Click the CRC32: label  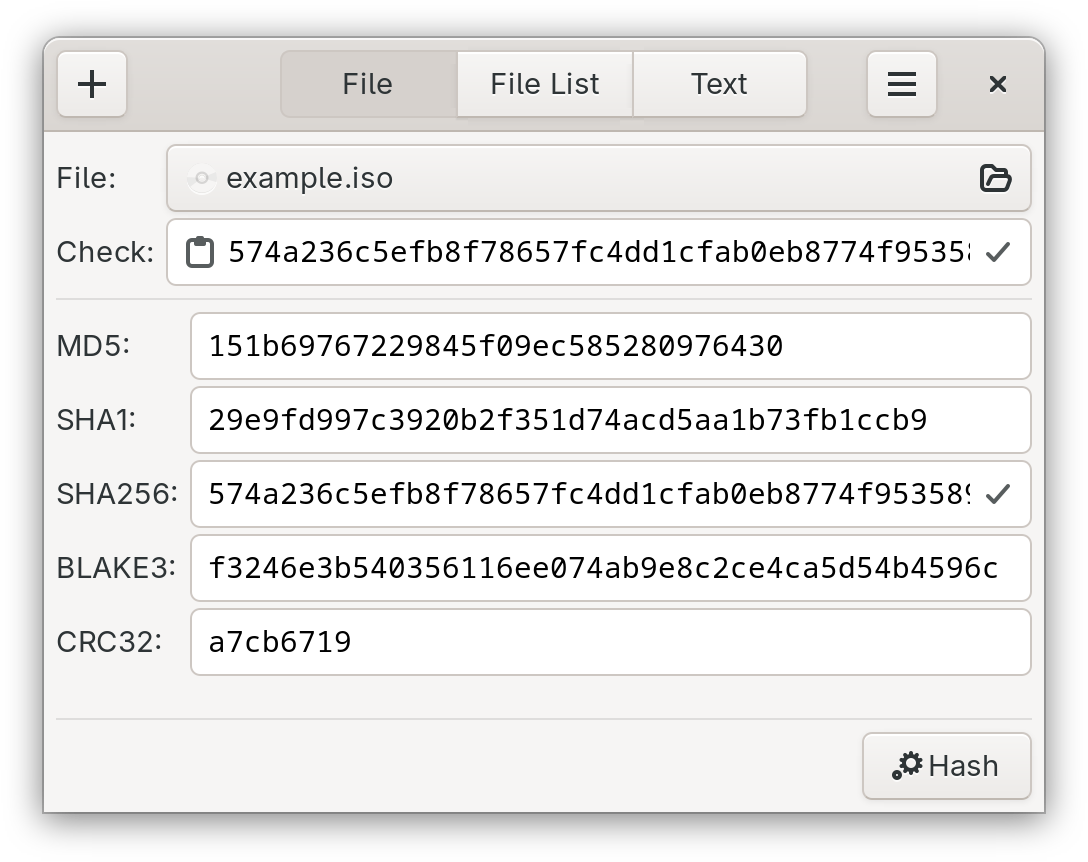click(x=109, y=642)
